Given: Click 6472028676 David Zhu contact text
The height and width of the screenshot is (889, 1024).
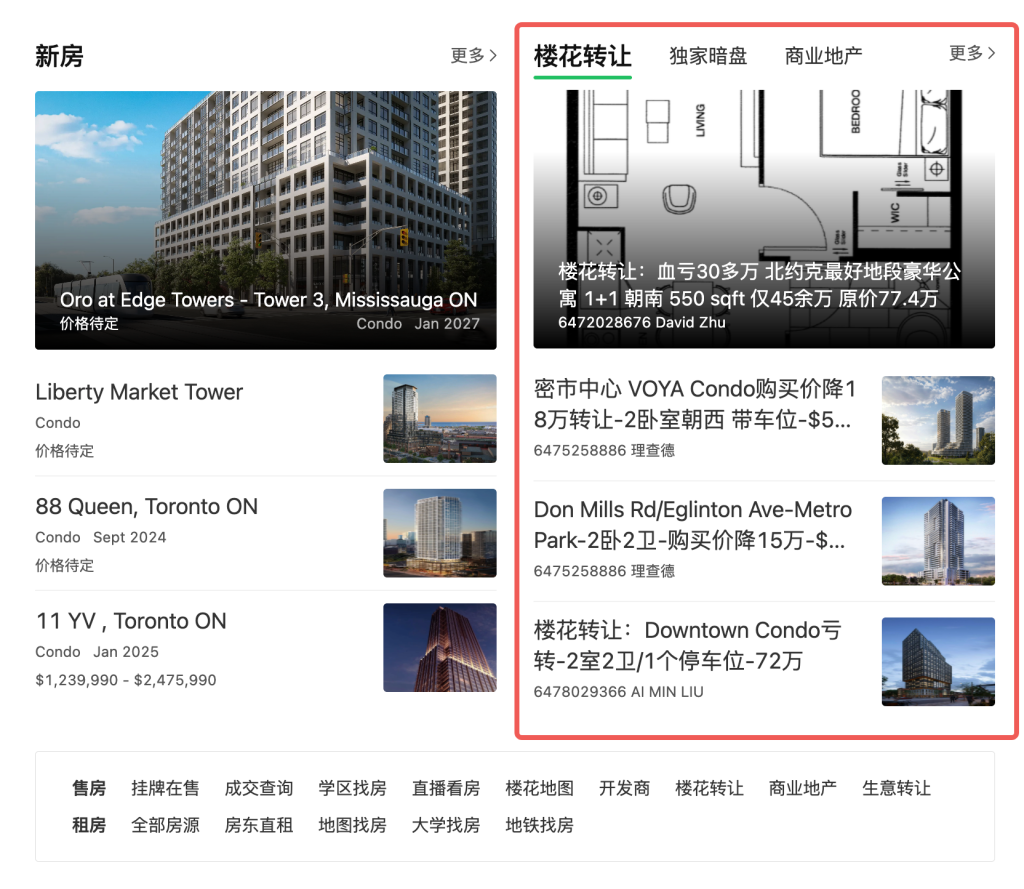Looking at the screenshot, I should click(x=642, y=323).
